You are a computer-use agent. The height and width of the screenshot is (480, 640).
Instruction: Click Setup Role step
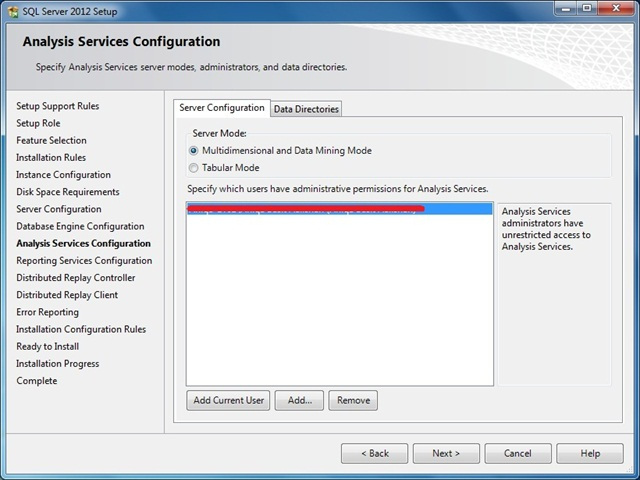[38, 123]
